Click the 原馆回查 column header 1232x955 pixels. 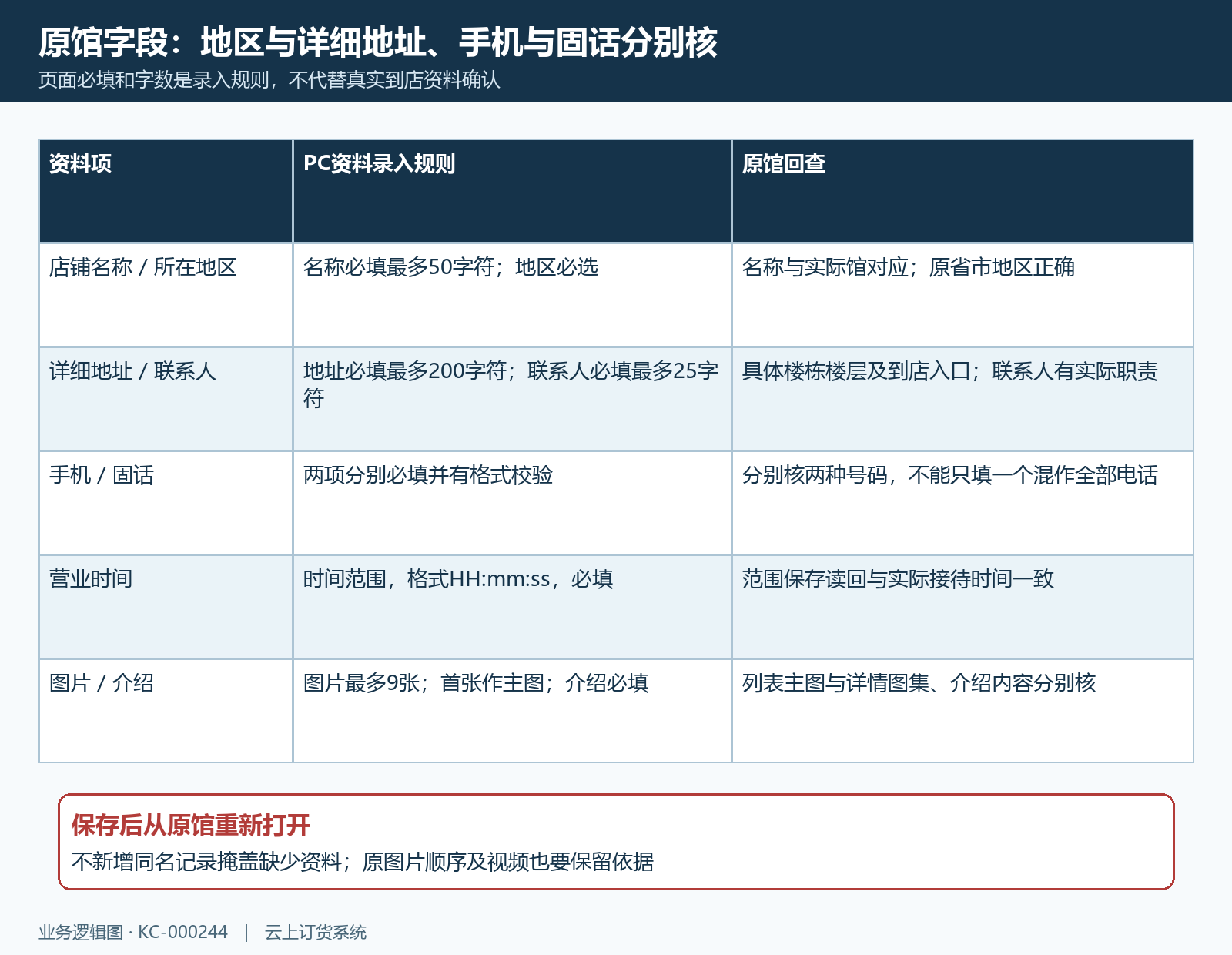point(962,191)
